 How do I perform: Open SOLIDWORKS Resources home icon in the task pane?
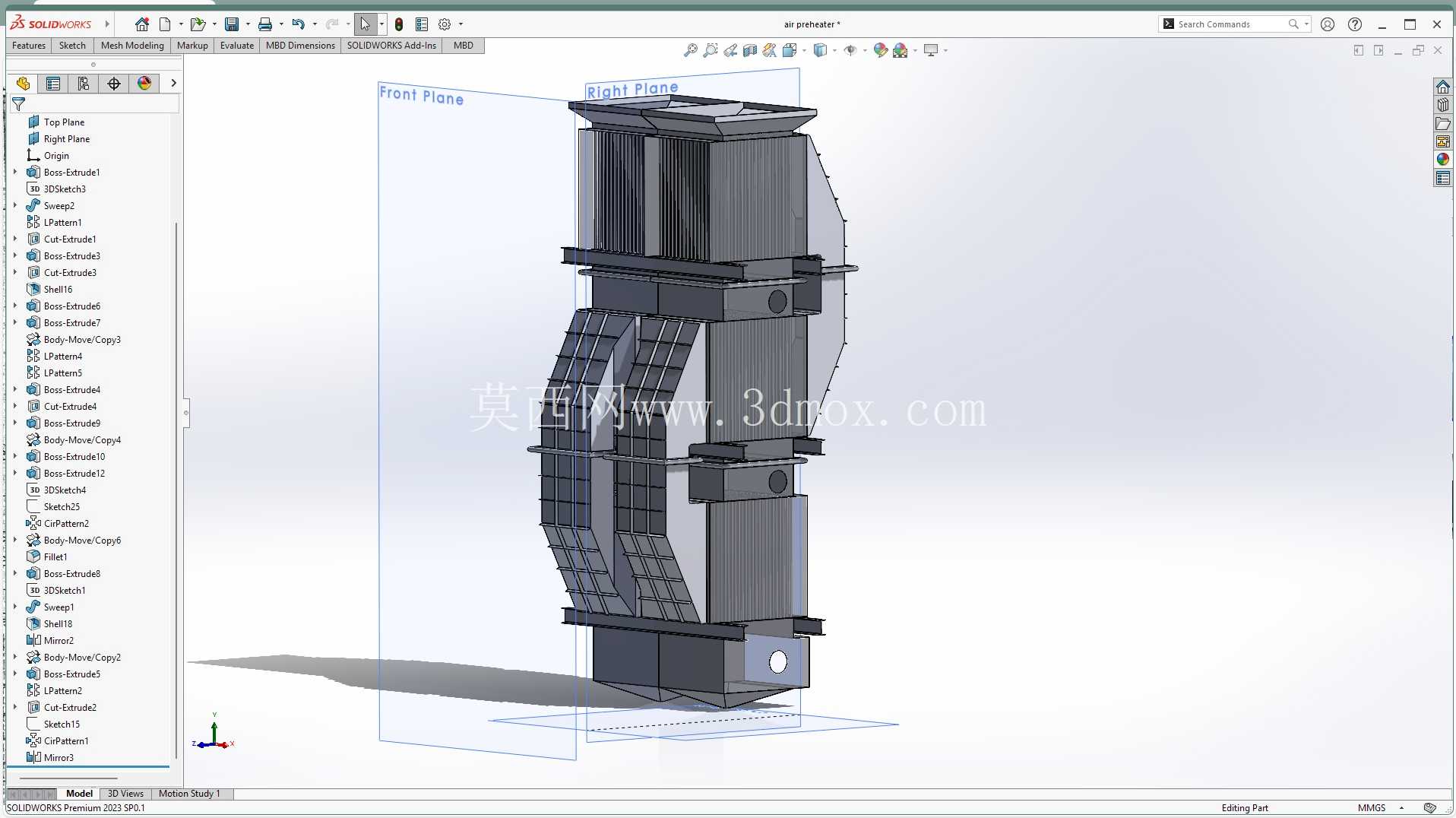[x=1443, y=87]
